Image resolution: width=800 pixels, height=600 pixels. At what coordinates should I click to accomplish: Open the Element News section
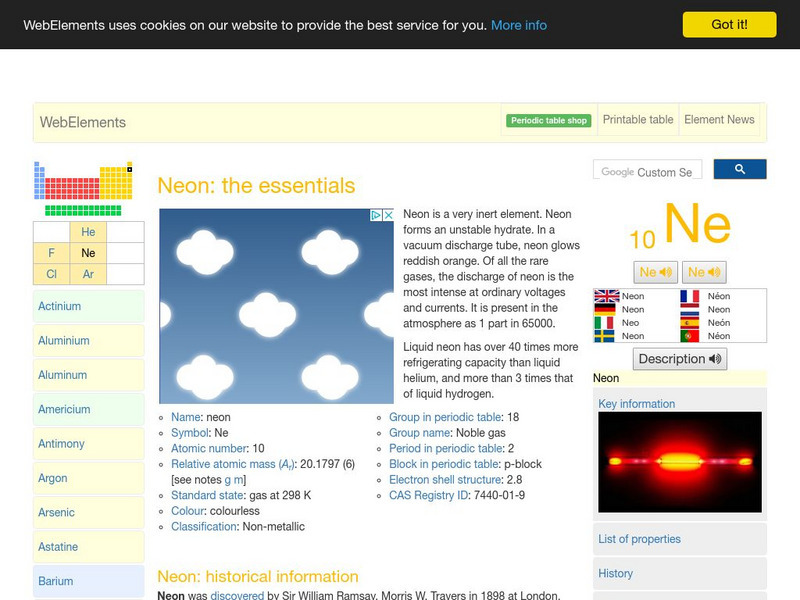pyautogui.click(x=719, y=119)
